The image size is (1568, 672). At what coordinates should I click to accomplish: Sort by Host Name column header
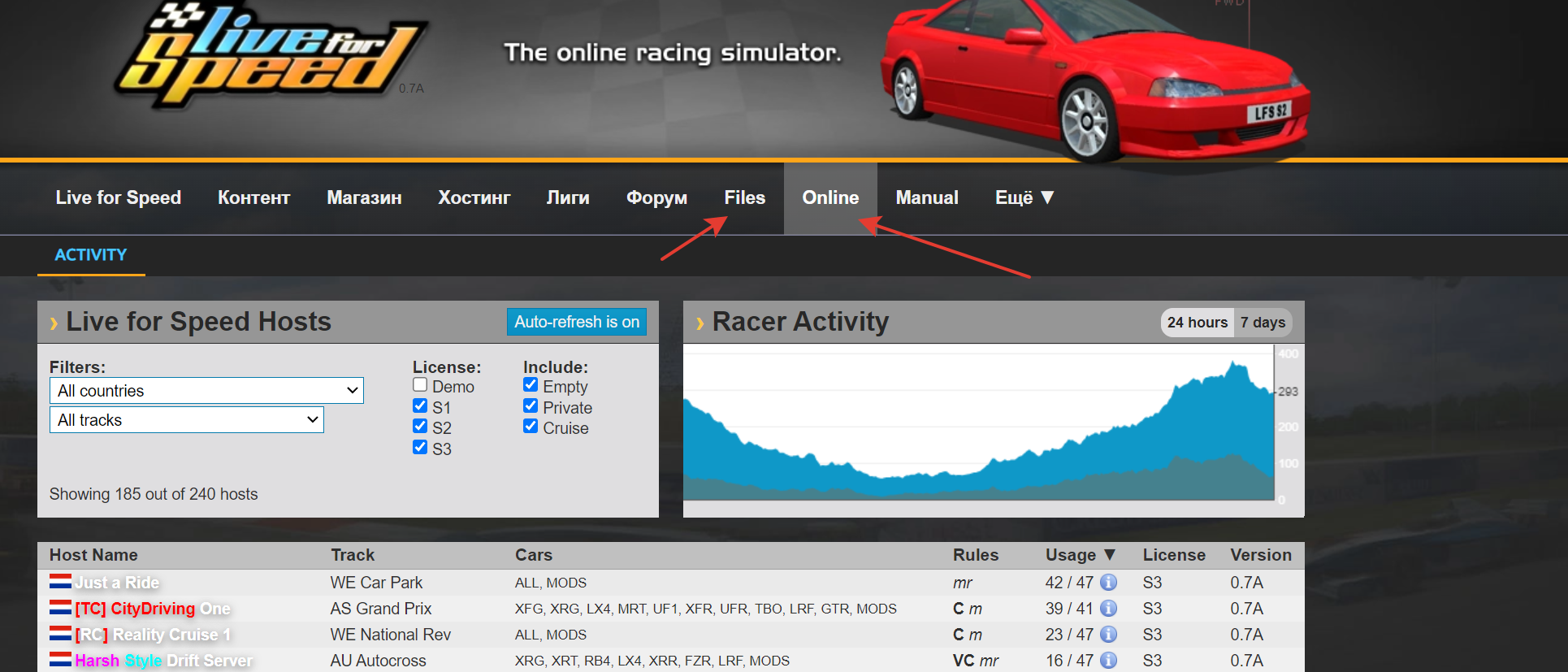[93, 555]
